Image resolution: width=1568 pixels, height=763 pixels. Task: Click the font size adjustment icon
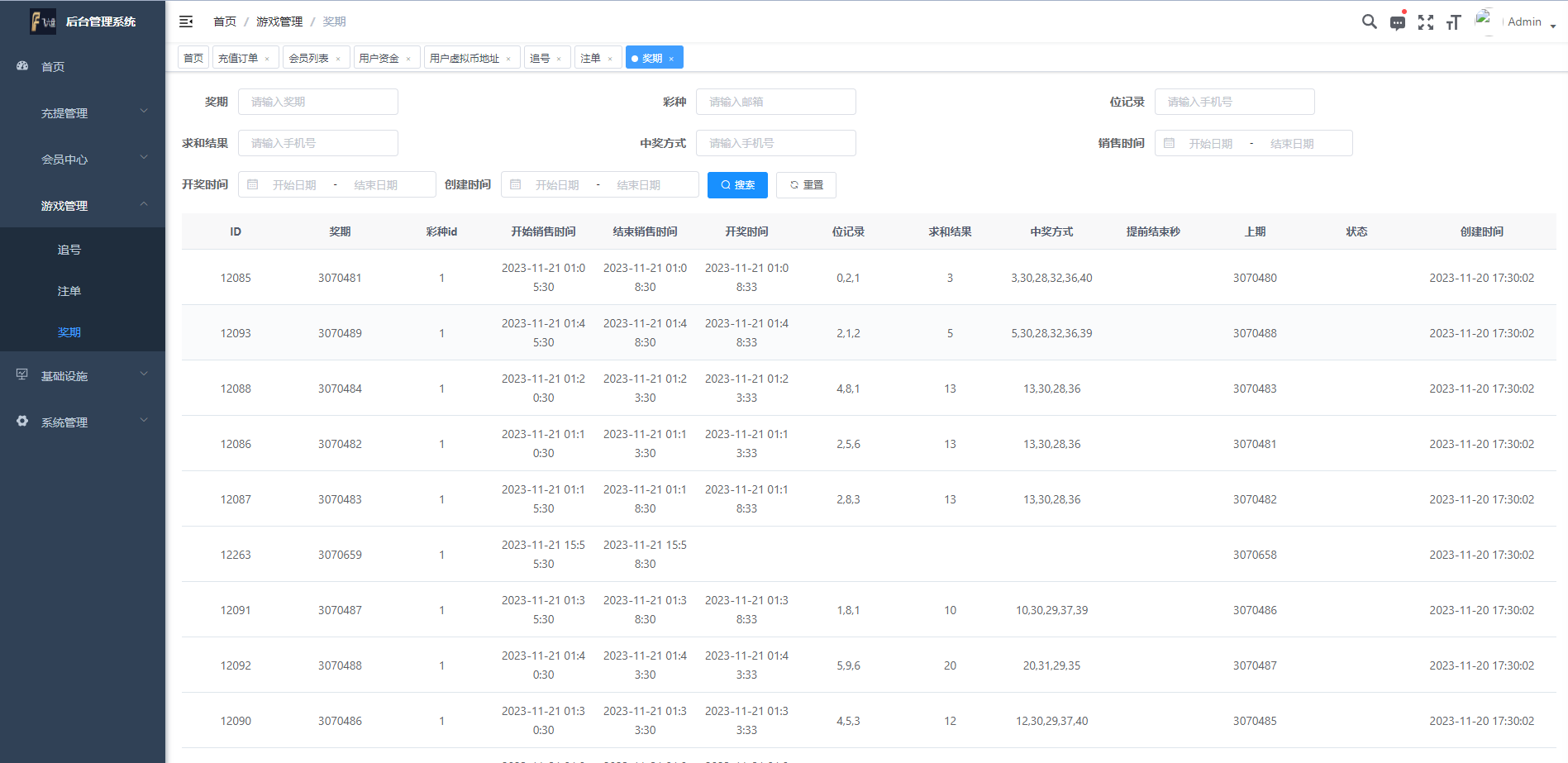click(x=1454, y=22)
